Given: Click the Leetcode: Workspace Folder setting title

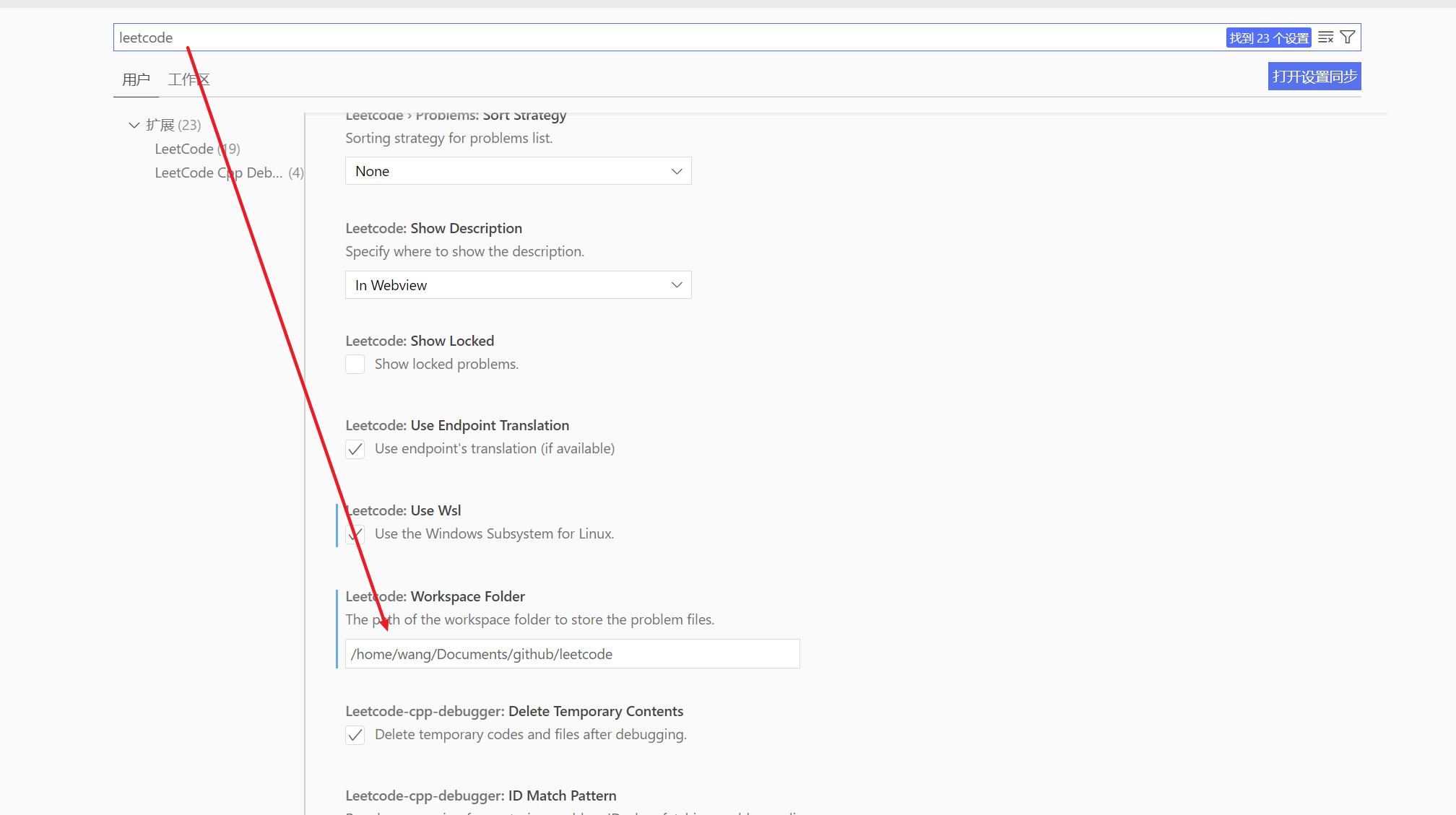Looking at the screenshot, I should [435, 596].
